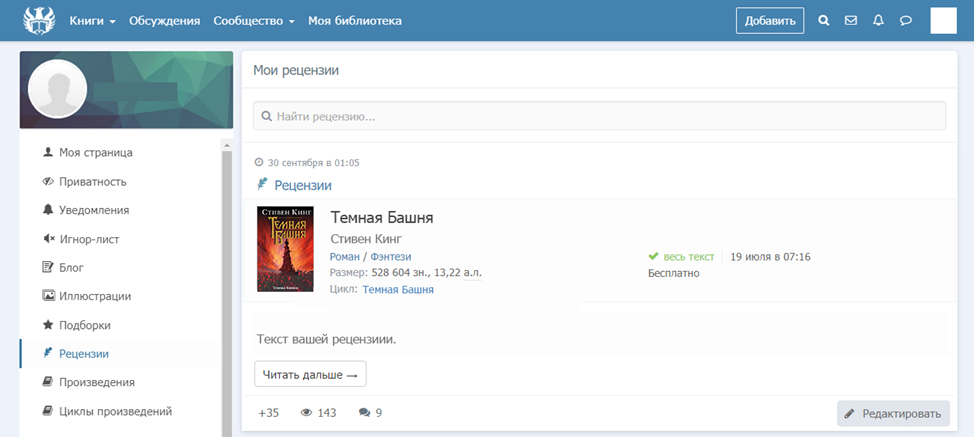Expand the Книги dropdown menu
Viewport: 974px width, 437px height.
(x=92, y=21)
